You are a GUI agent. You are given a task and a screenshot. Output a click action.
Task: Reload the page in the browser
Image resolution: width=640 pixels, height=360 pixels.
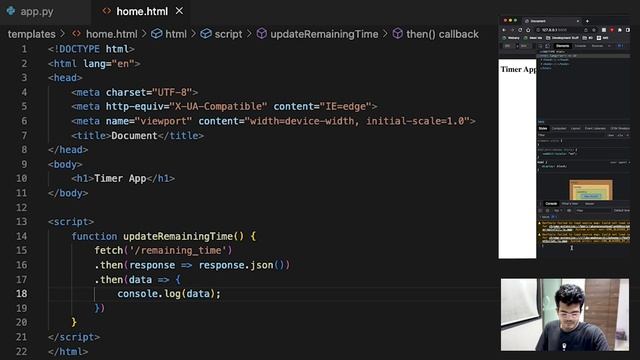click(x=520, y=30)
